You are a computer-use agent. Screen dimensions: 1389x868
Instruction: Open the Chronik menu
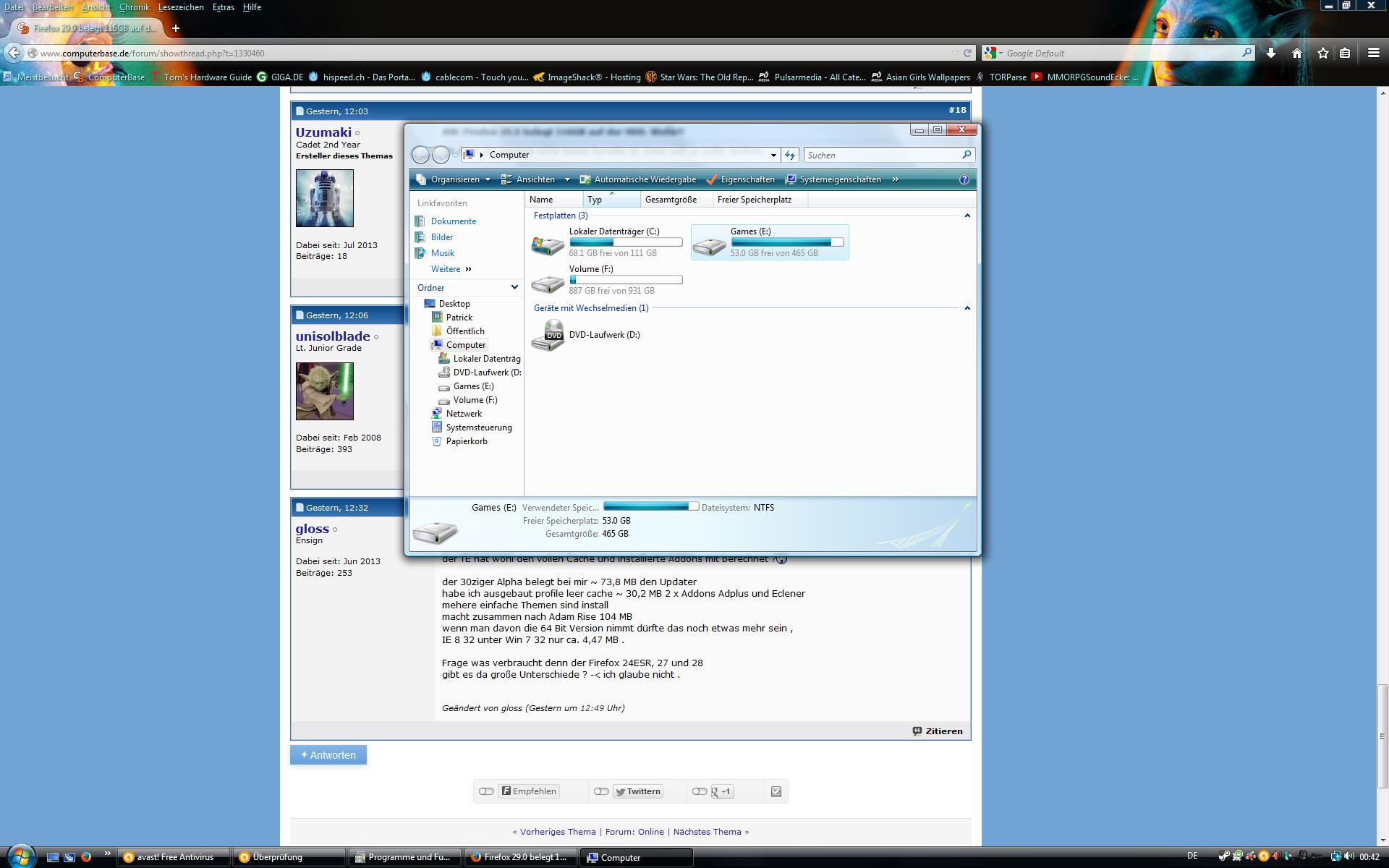134,7
